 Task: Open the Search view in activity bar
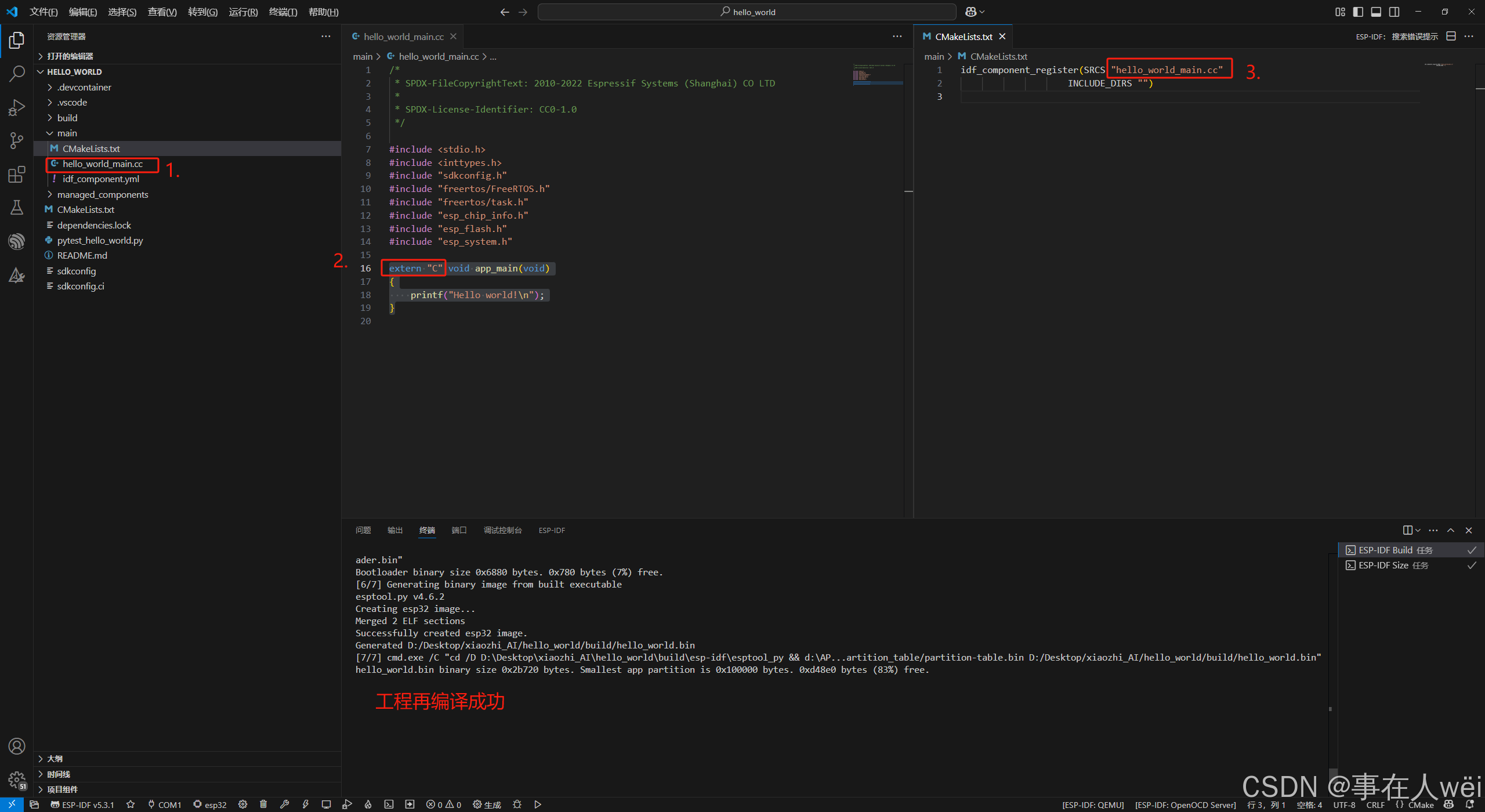[x=17, y=74]
